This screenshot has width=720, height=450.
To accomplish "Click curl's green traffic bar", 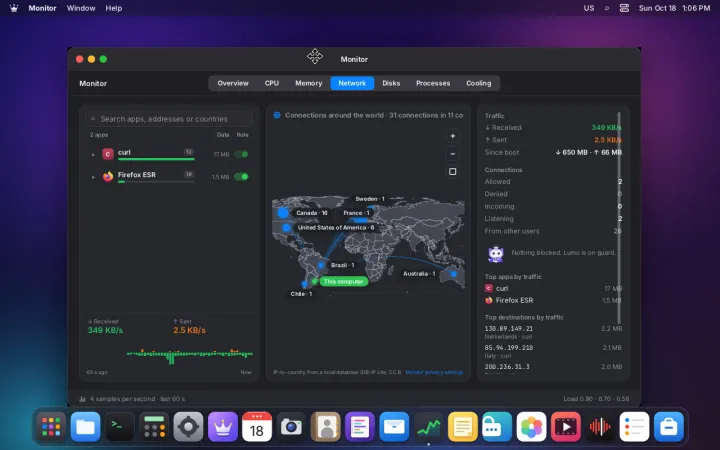I will (x=156, y=159).
